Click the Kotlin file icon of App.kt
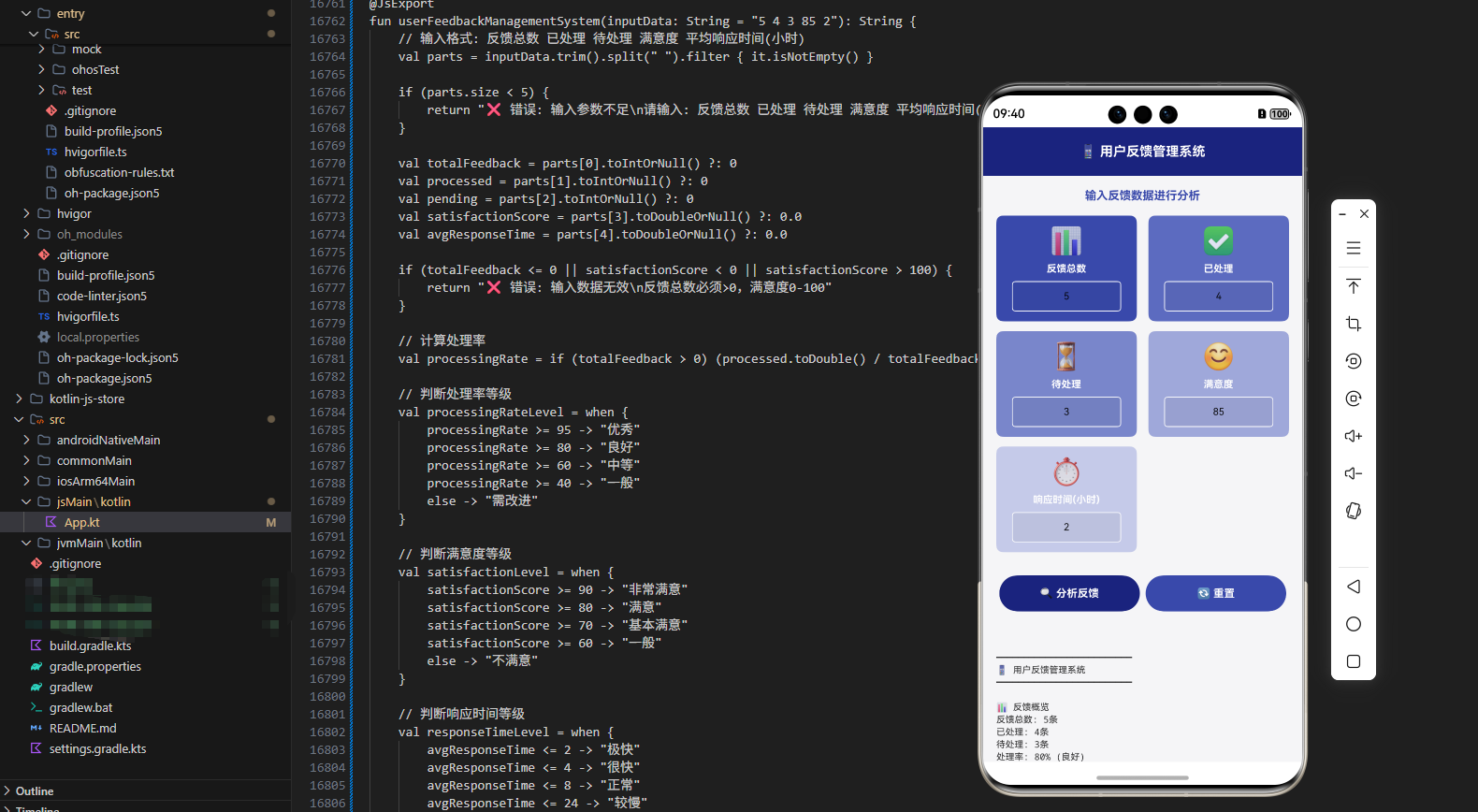The width and height of the screenshot is (1478, 812). [x=51, y=522]
